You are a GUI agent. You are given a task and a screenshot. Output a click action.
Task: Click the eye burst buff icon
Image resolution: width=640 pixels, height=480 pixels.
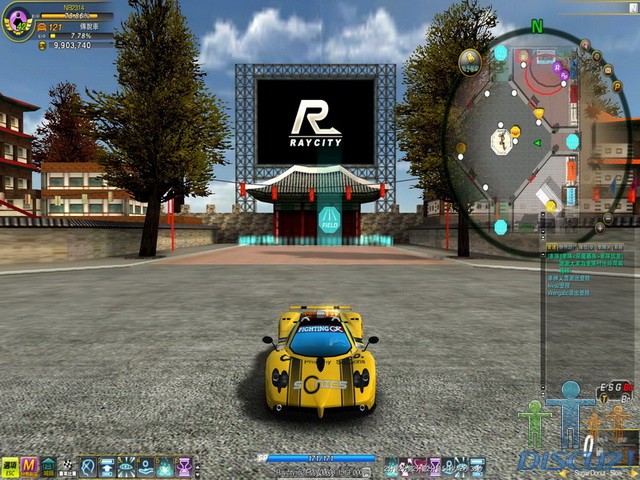(462, 467)
